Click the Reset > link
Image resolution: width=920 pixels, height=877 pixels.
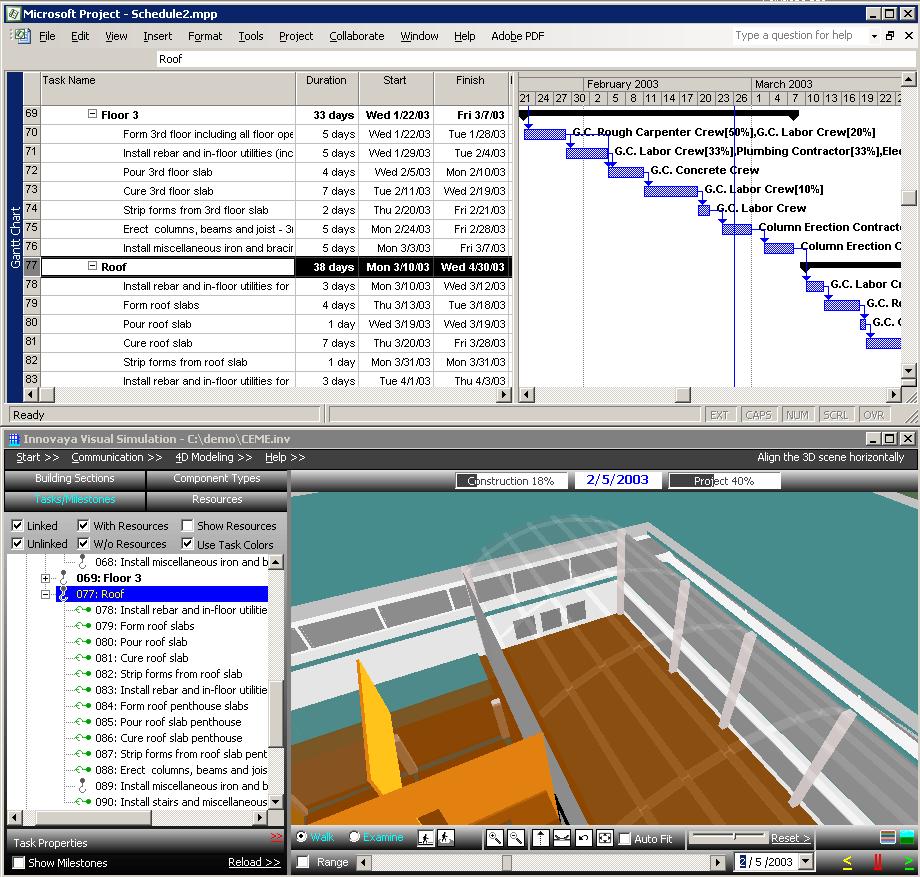point(790,838)
